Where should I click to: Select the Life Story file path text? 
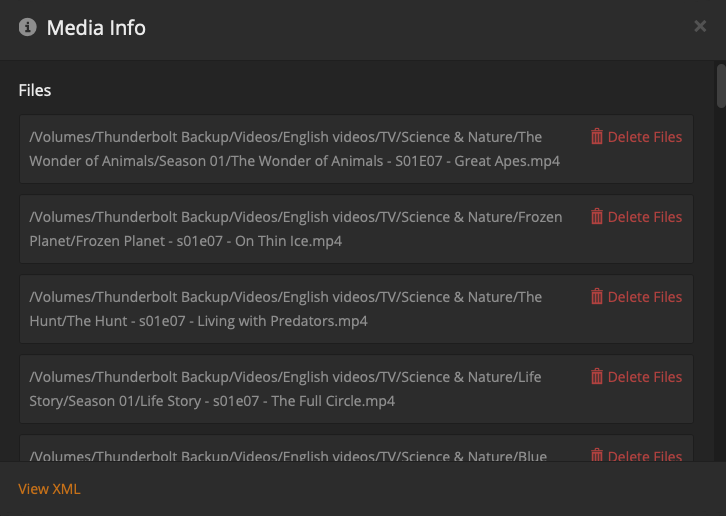(285, 389)
